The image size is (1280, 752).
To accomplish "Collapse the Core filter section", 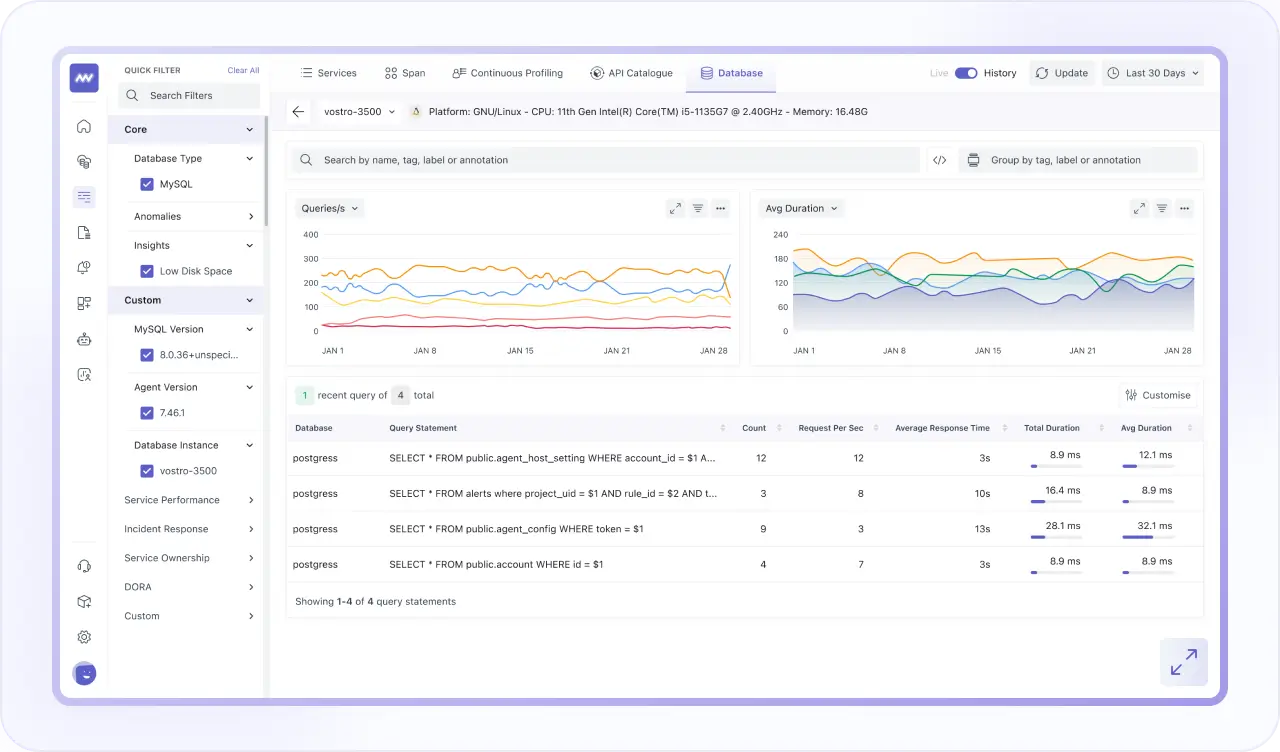I will pos(249,129).
